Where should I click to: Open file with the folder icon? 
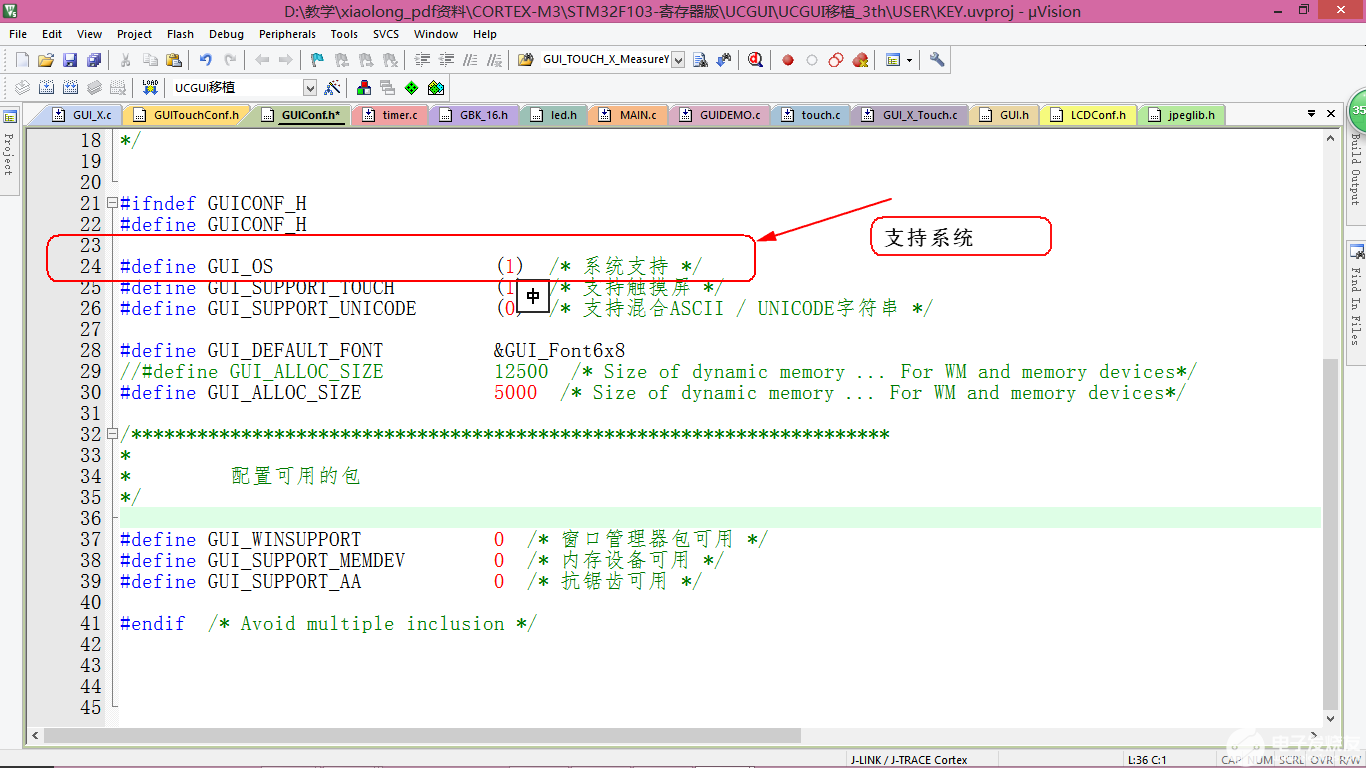(x=46, y=60)
